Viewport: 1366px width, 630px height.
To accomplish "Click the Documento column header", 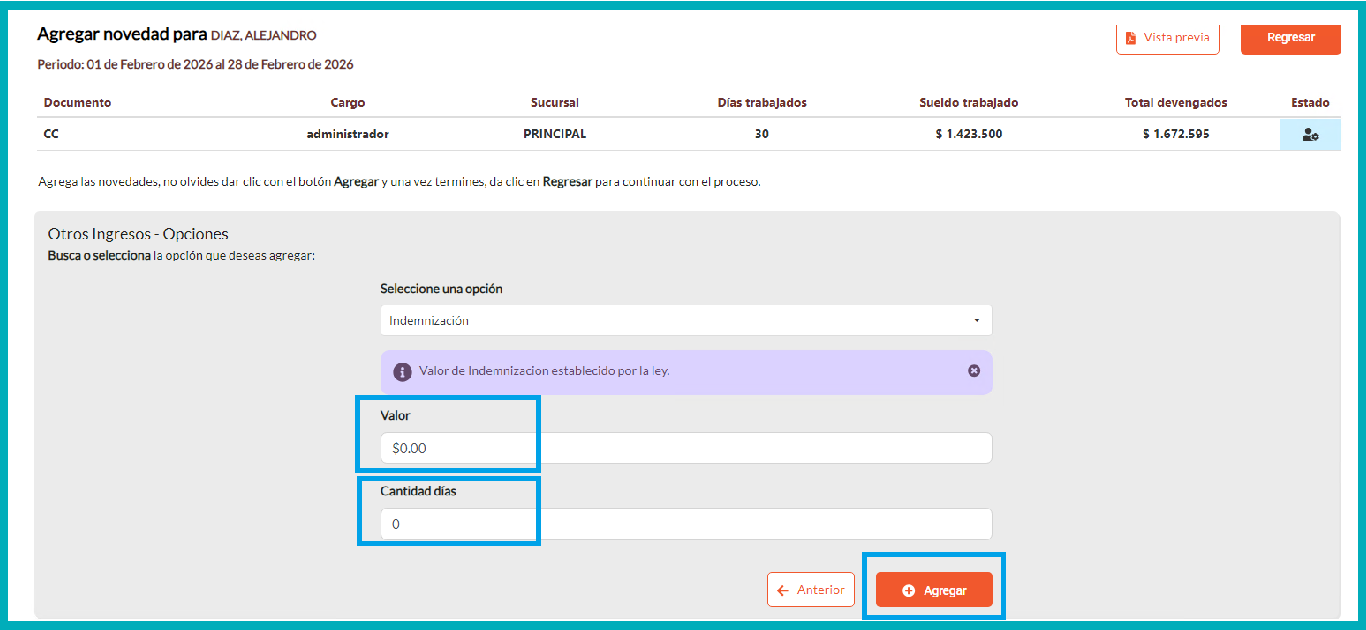I will pos(78,103).
